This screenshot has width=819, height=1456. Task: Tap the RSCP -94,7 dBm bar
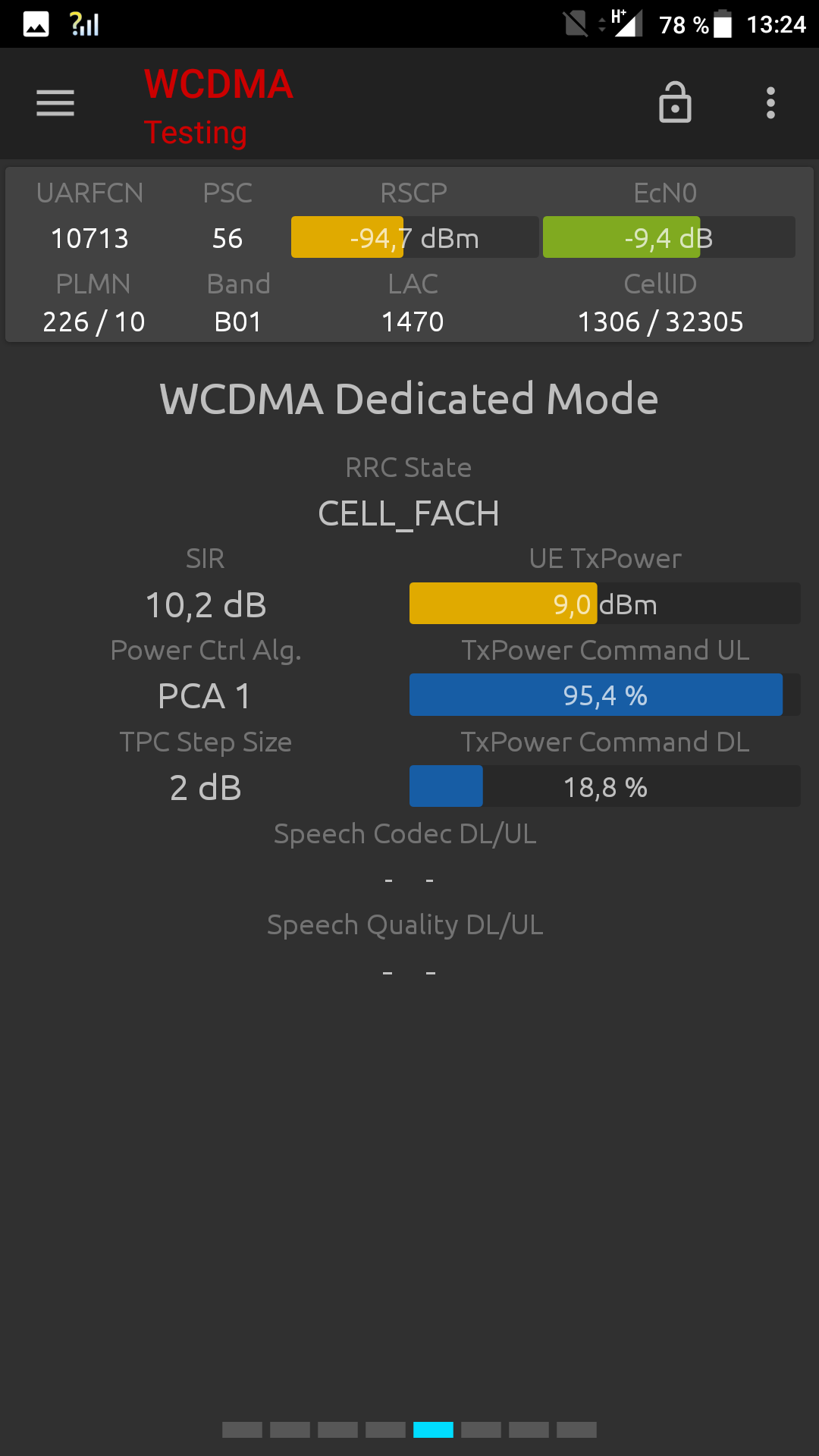(x=415, y=237)
